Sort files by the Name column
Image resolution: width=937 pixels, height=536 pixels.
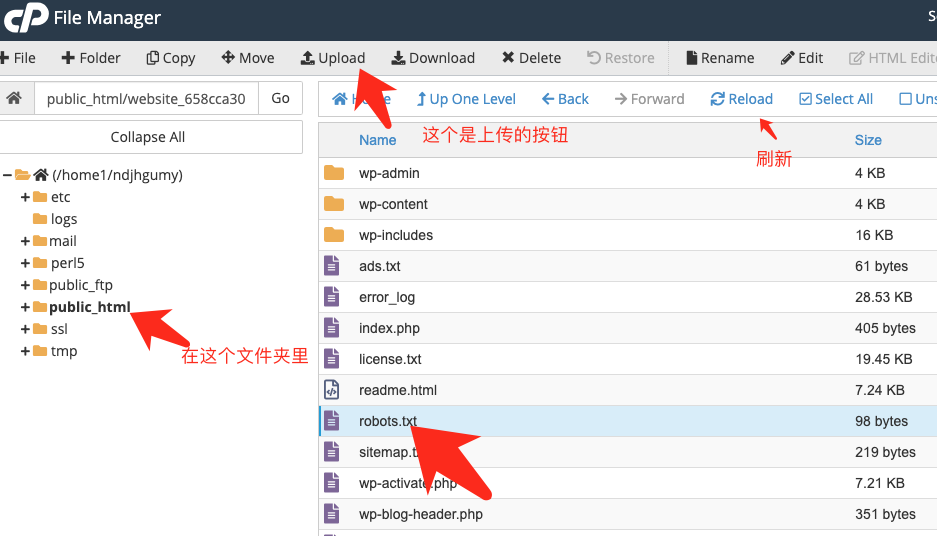click(378, 140)
